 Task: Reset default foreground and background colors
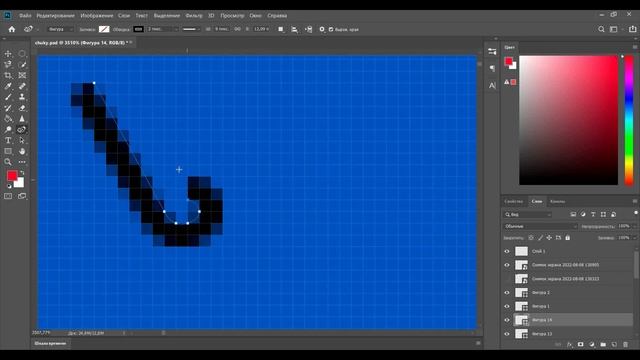pyautogui.click(x=9, y=186)
